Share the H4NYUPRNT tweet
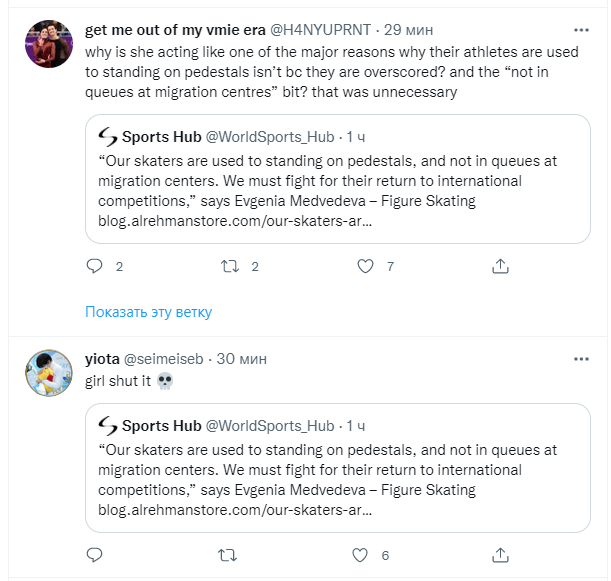This screenshot has width=611, height=581. click(x=500, y=267)
